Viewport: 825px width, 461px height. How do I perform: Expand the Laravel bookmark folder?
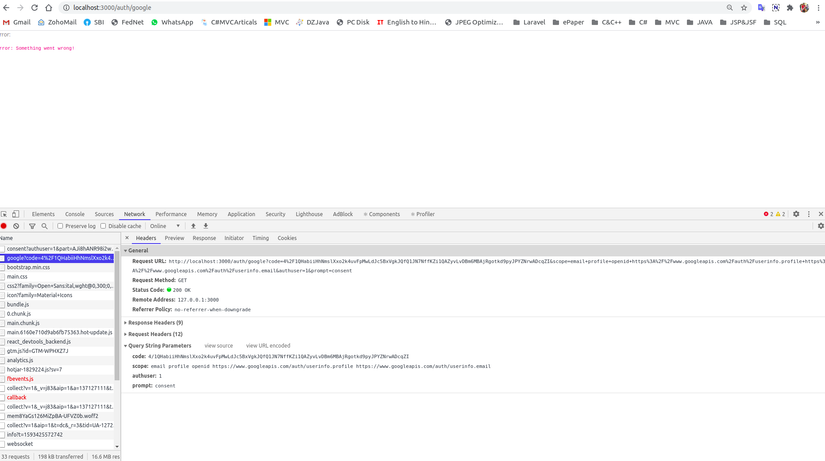[529, 22]
